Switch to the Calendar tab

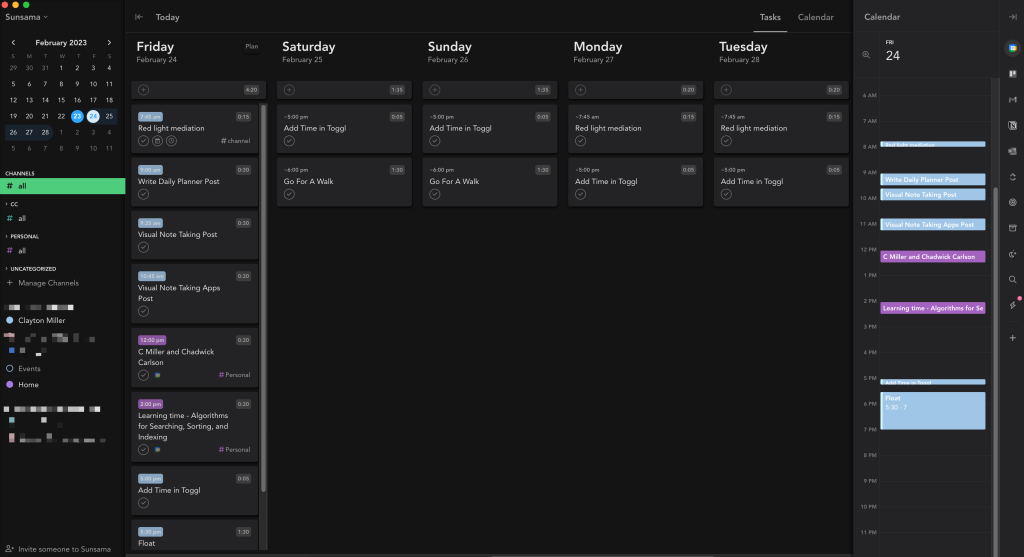(815, 17)
